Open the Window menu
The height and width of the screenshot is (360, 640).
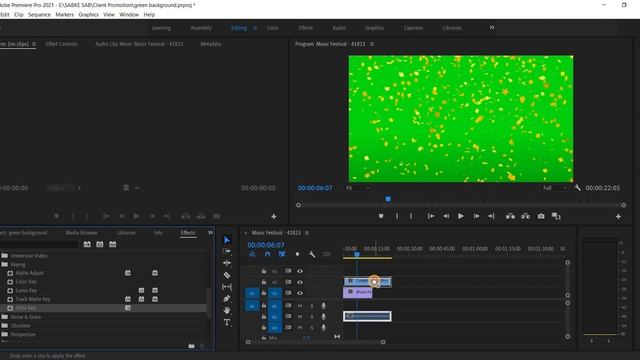(129, 14)
